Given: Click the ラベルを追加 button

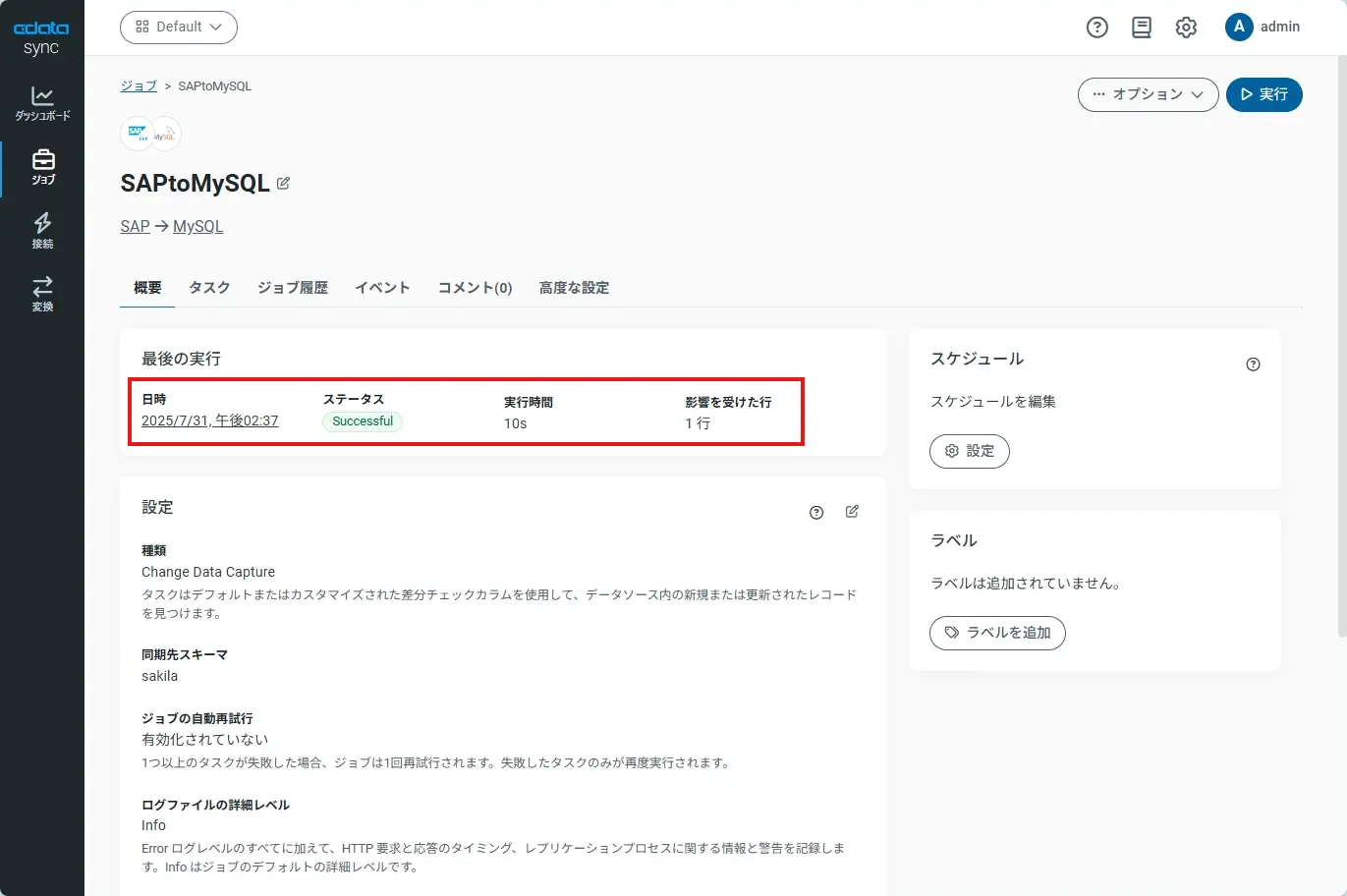Looking at the screenshot, I should pos(997,633).
